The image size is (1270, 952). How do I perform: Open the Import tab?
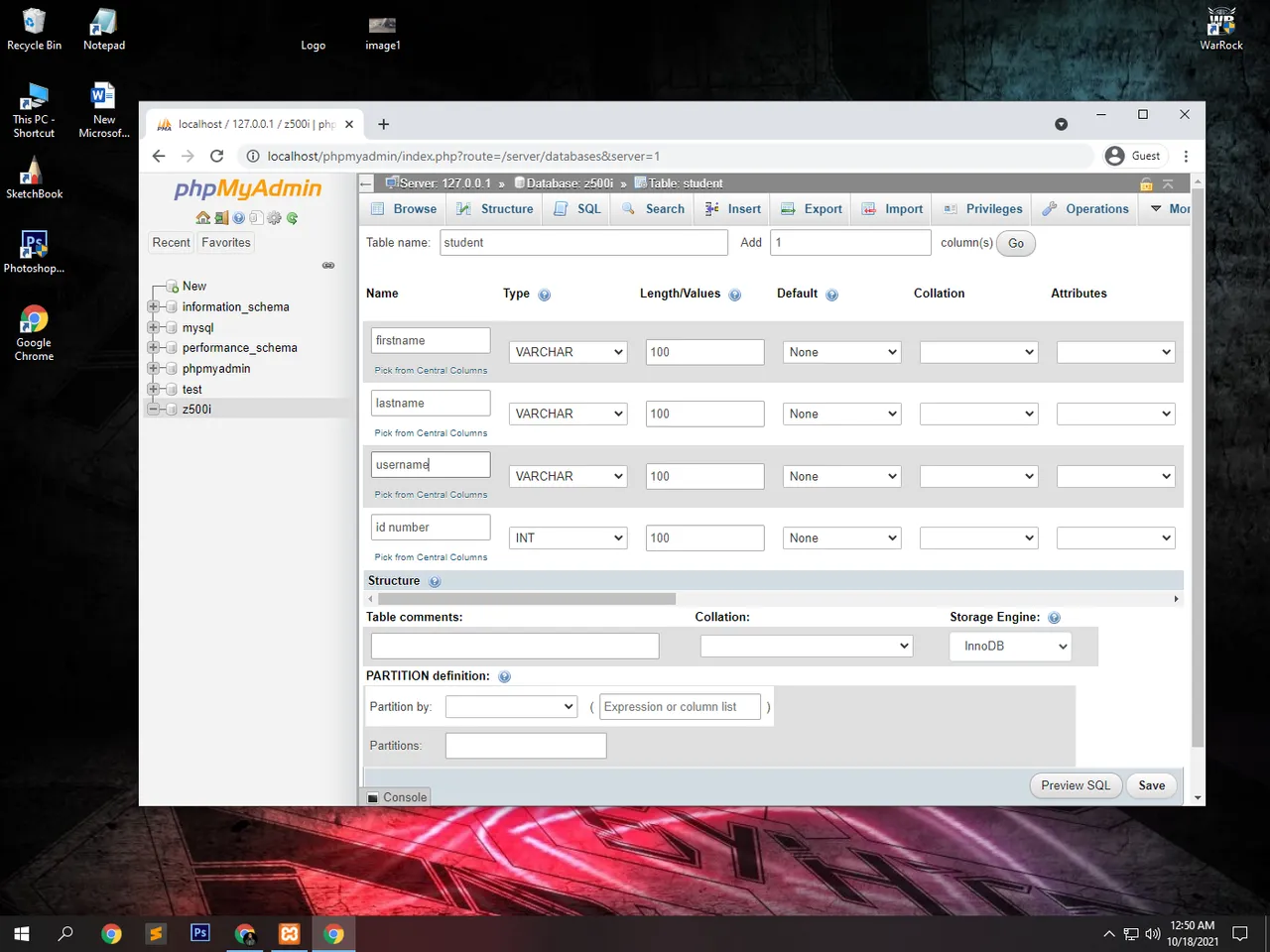pyautogui.click(x=893, y=209)
